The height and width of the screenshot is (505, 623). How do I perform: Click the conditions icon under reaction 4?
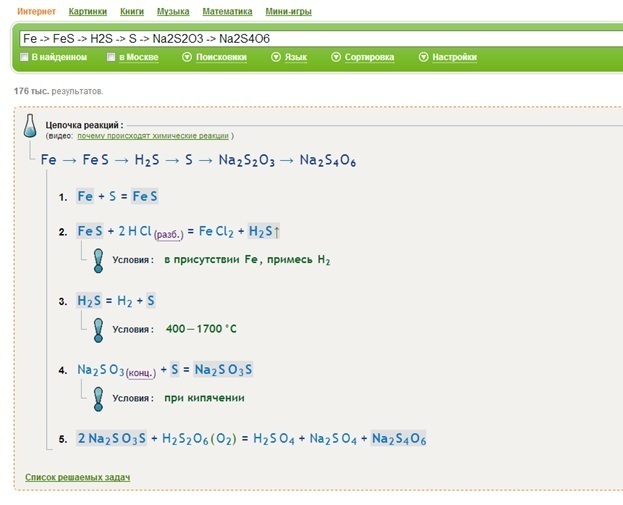[x=98, y=397]
